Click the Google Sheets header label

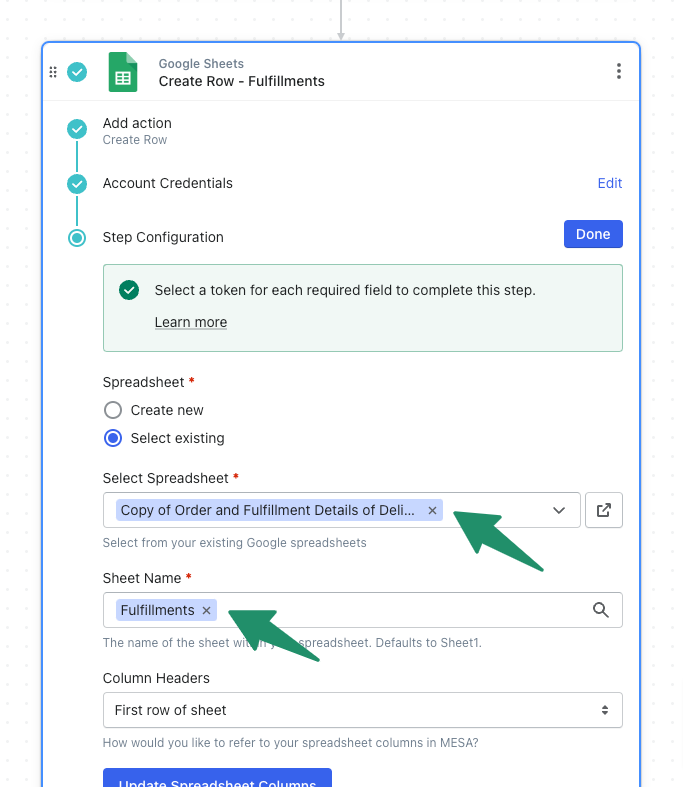201,64
